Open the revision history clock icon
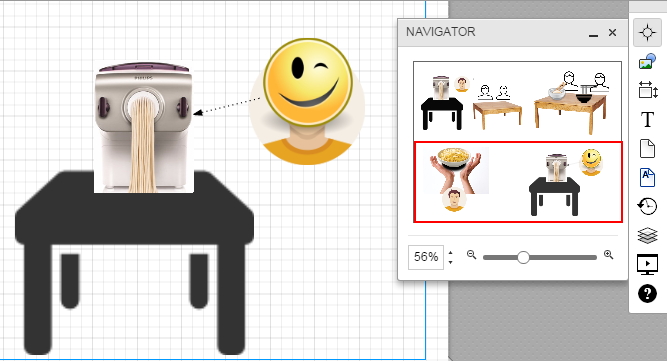 [x=647, y=206]
